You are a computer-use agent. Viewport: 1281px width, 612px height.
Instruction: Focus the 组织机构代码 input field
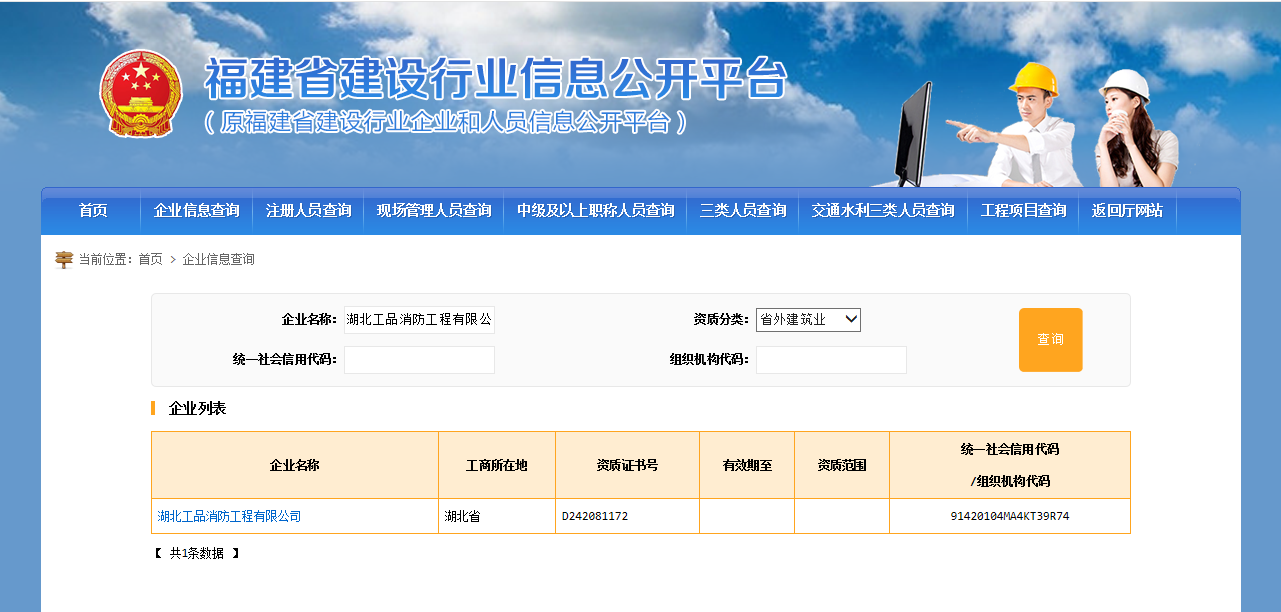pos(831,360)
